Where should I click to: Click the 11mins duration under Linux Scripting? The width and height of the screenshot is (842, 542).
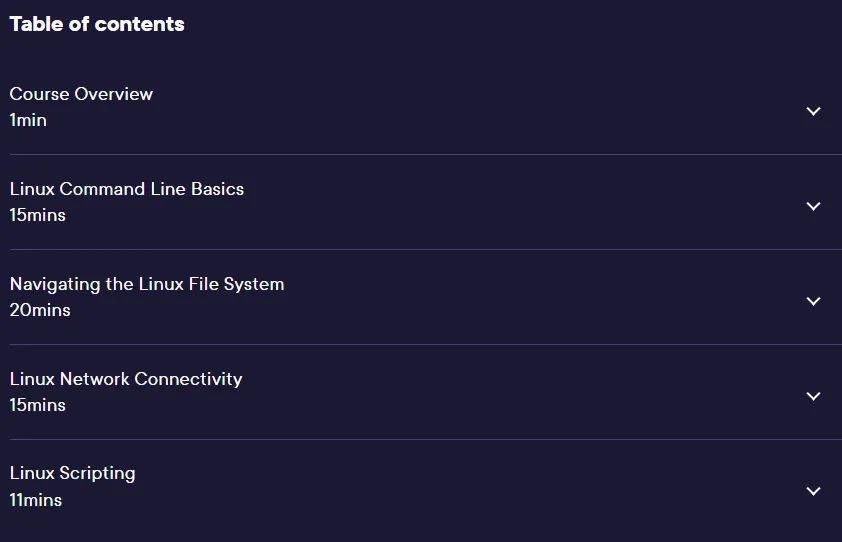coord(36,500)
